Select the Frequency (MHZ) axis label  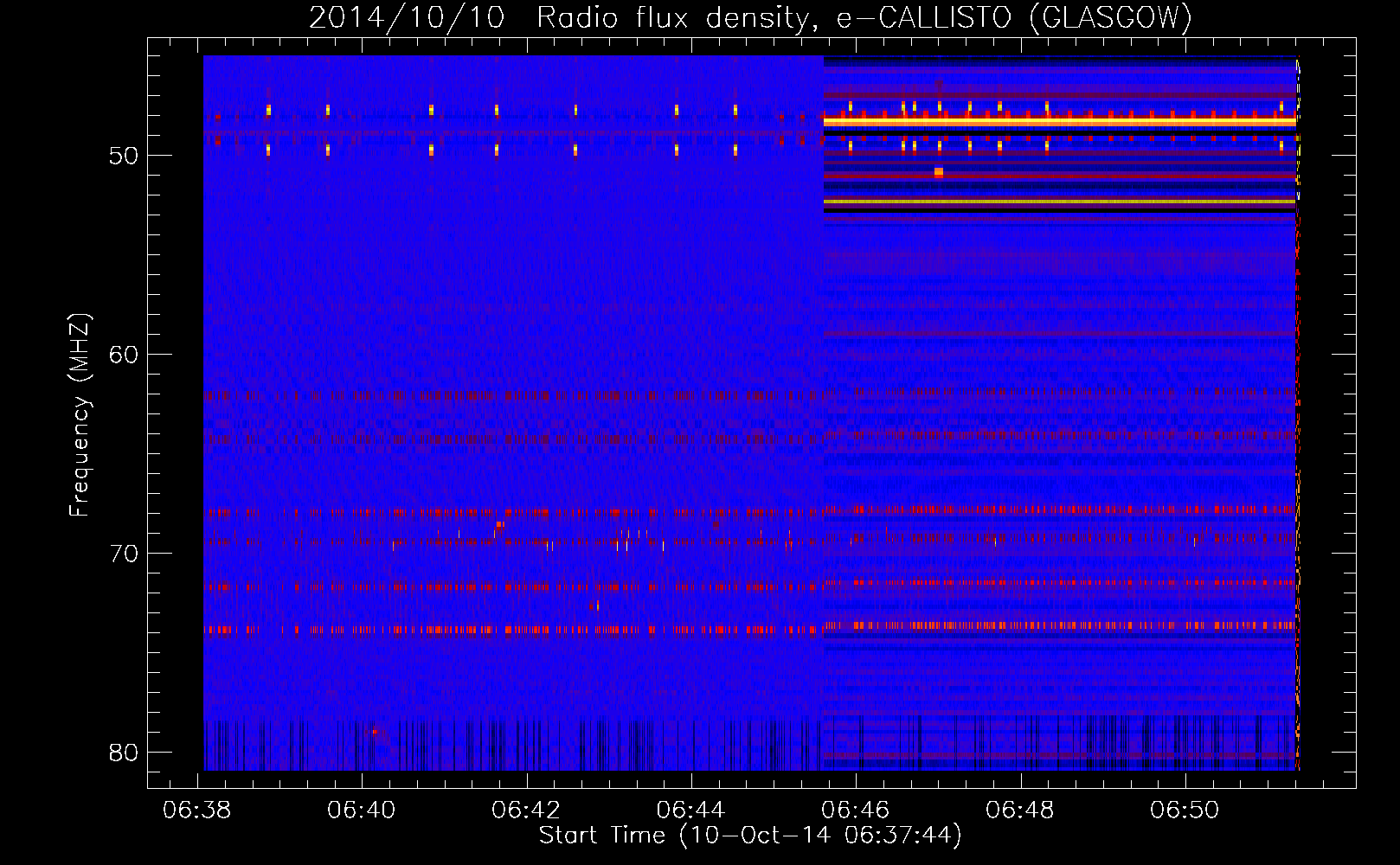[79, 415]
